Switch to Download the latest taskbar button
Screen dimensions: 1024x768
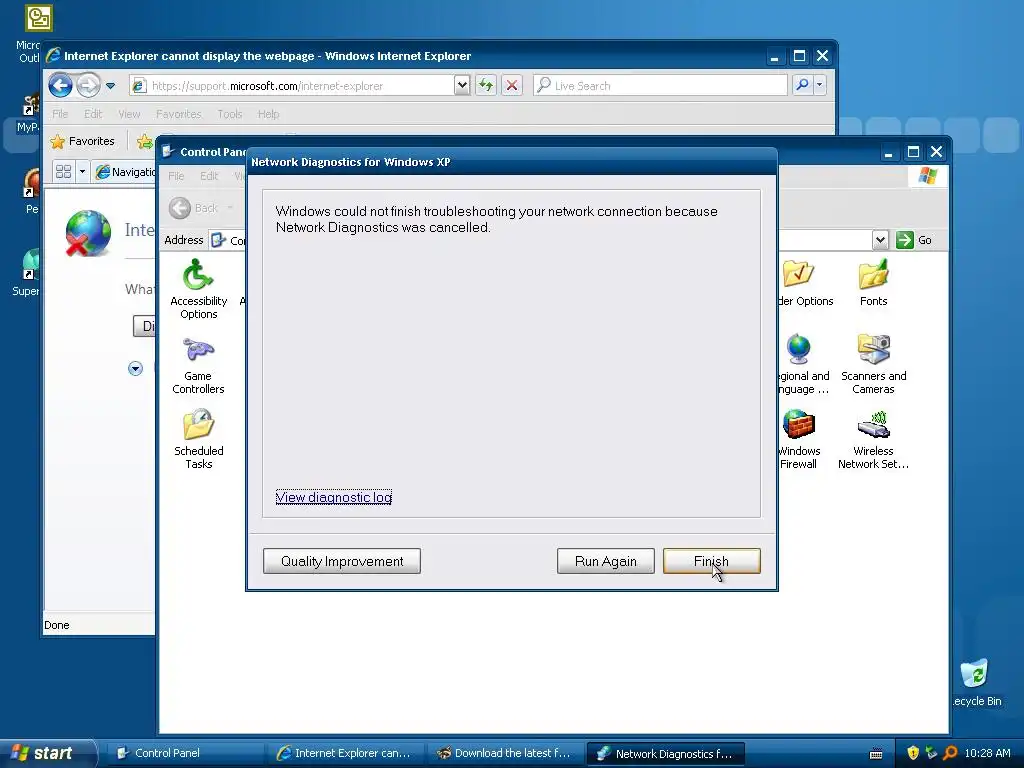click(505, 753)
